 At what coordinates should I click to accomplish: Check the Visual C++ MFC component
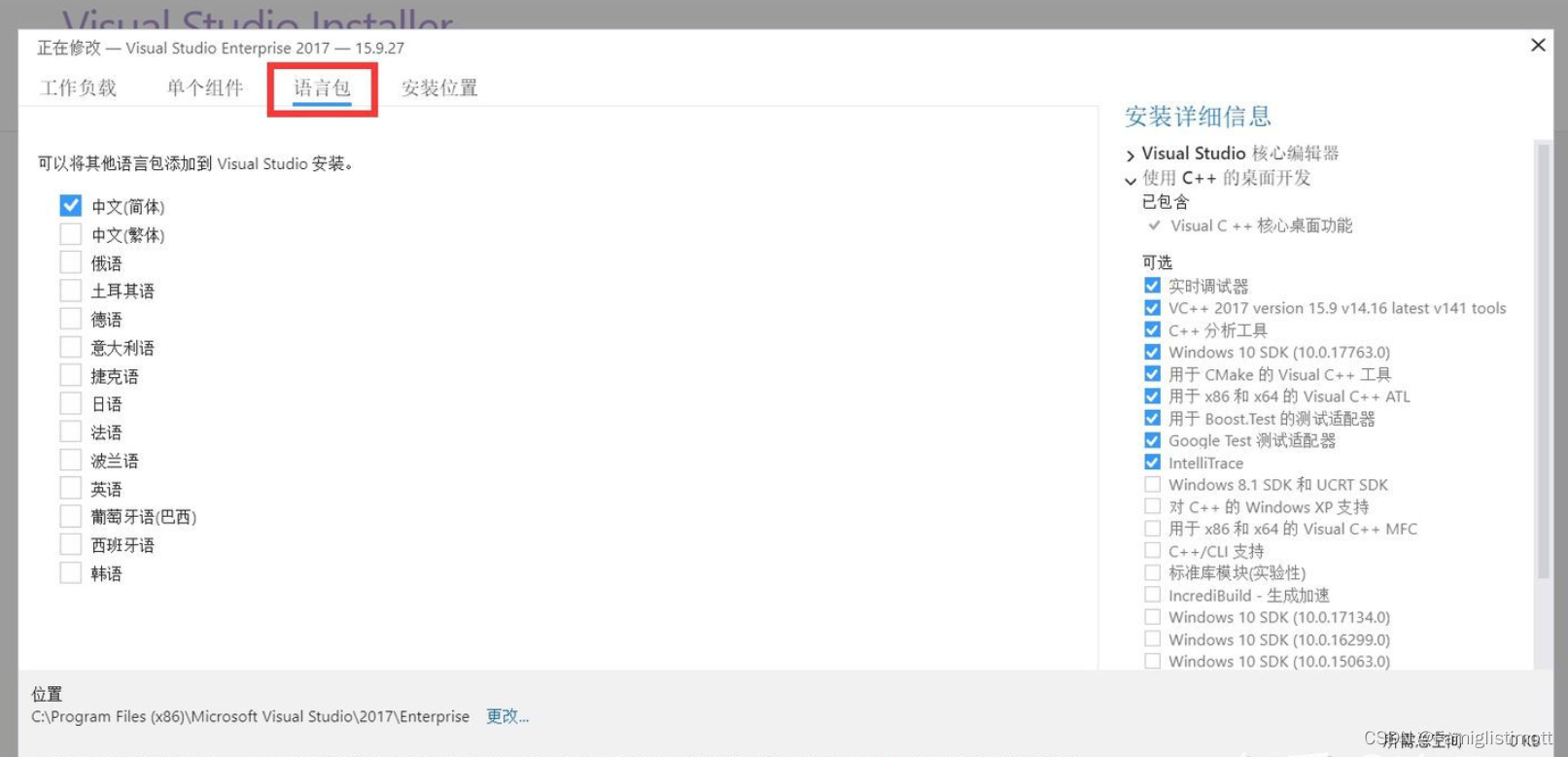[x=1152, y=529]
